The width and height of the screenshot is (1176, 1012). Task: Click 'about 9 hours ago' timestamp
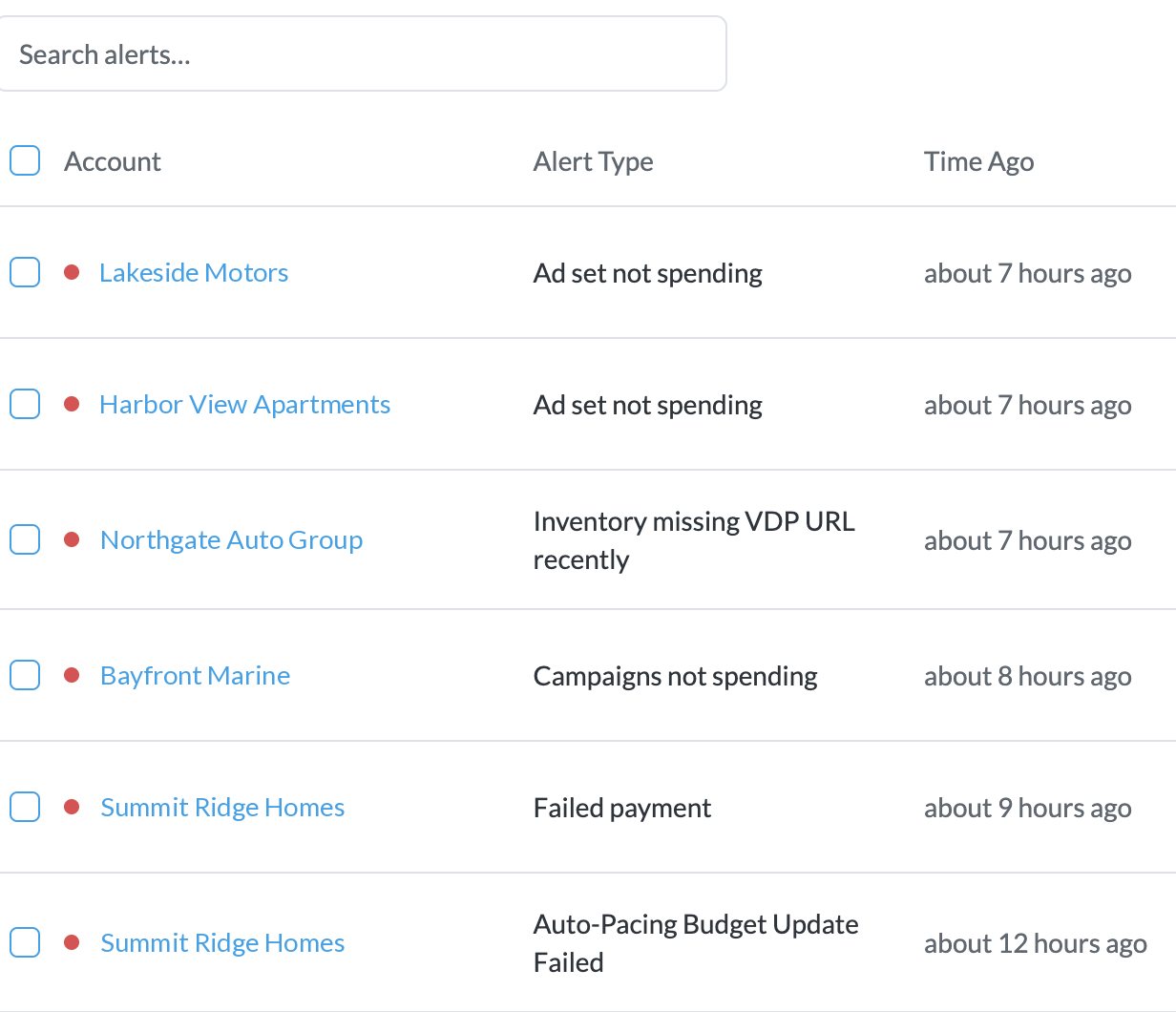tap(1027, 809)
